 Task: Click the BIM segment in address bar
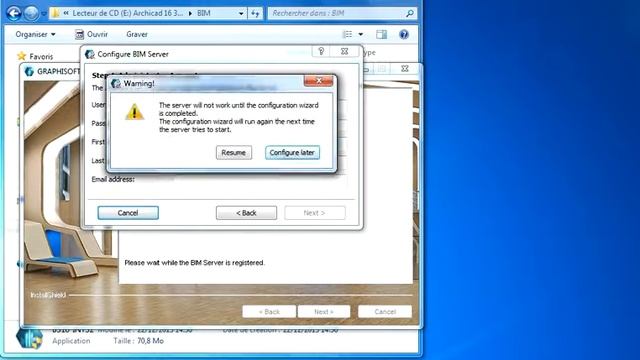[204, 13]
